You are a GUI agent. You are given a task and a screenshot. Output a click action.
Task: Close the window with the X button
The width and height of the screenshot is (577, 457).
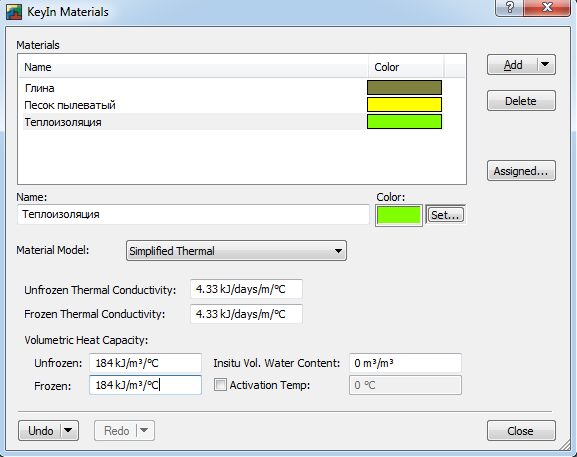(547, 8)
